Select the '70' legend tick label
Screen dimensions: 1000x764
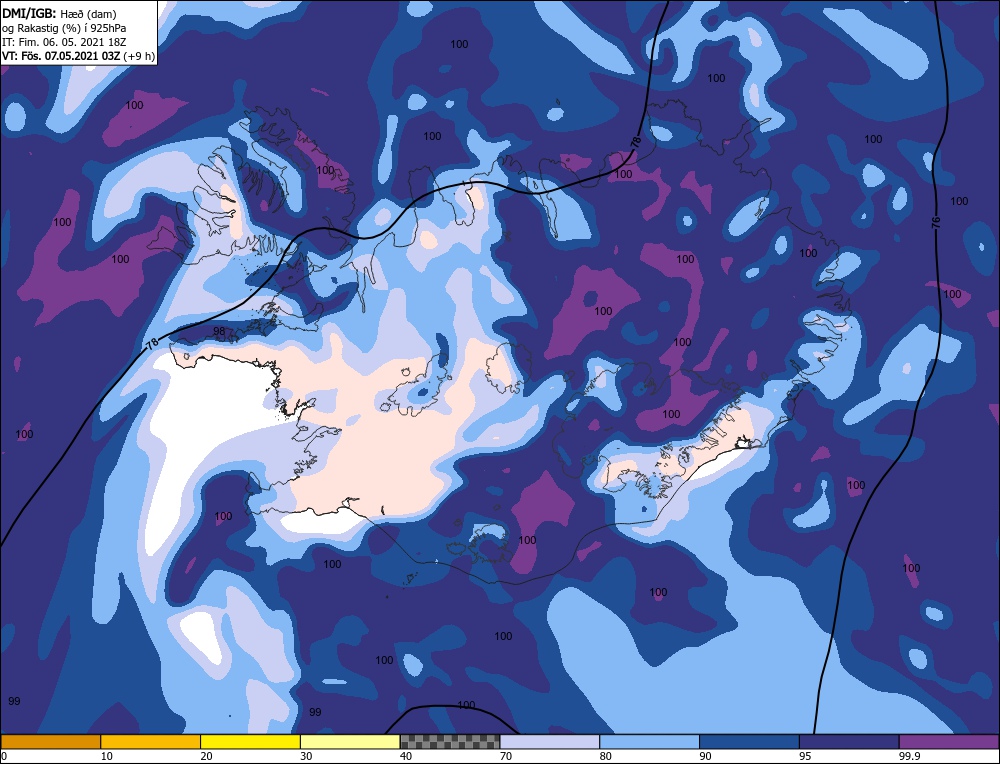pos(506,756)
